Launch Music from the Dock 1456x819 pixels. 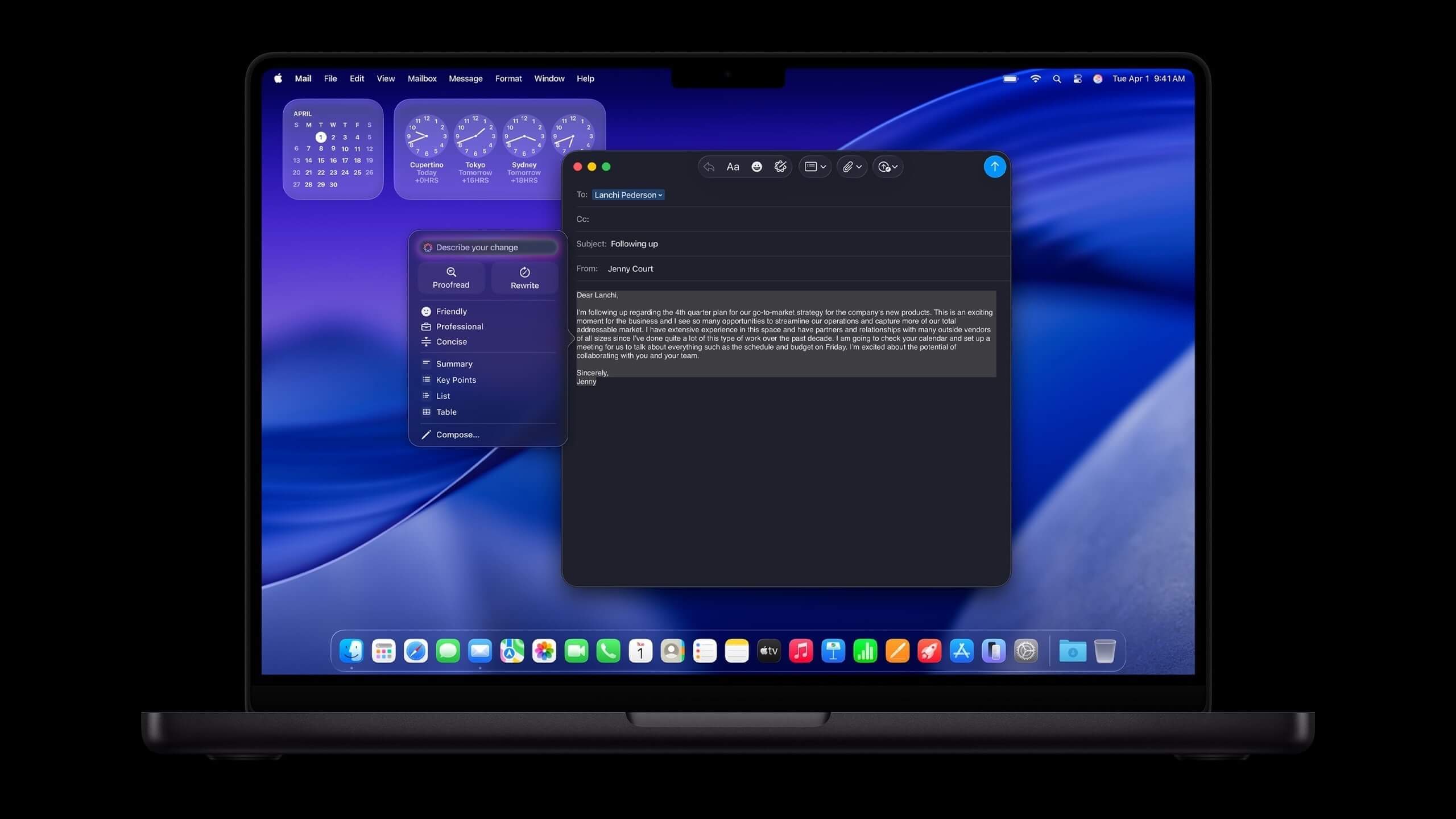(801, 651)
